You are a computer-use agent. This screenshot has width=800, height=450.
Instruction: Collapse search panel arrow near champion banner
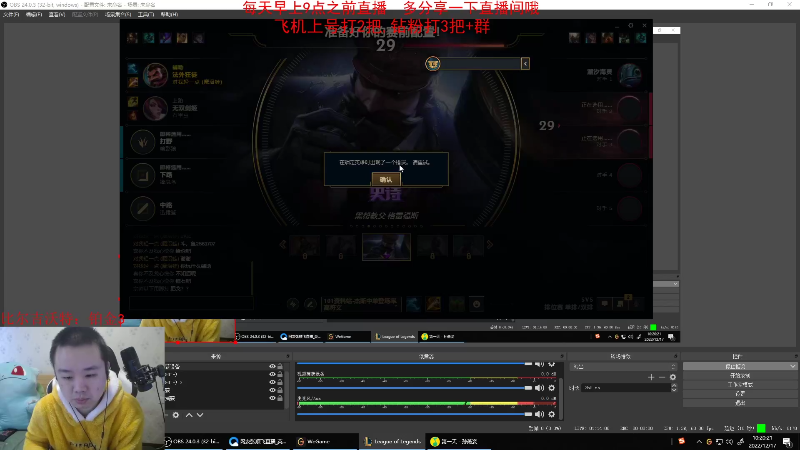pyautogui.click(x=525, y=63)
